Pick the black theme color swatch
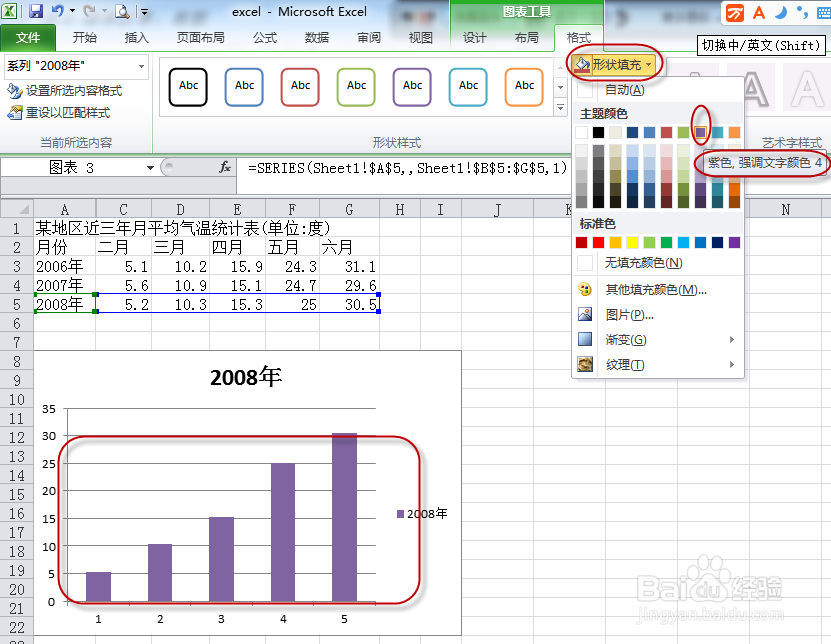The height and width of the screenshot is (644, 831). [598, 132]
